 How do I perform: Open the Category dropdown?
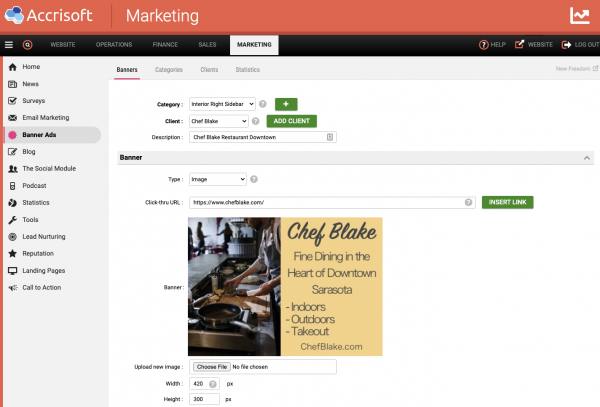222,104
